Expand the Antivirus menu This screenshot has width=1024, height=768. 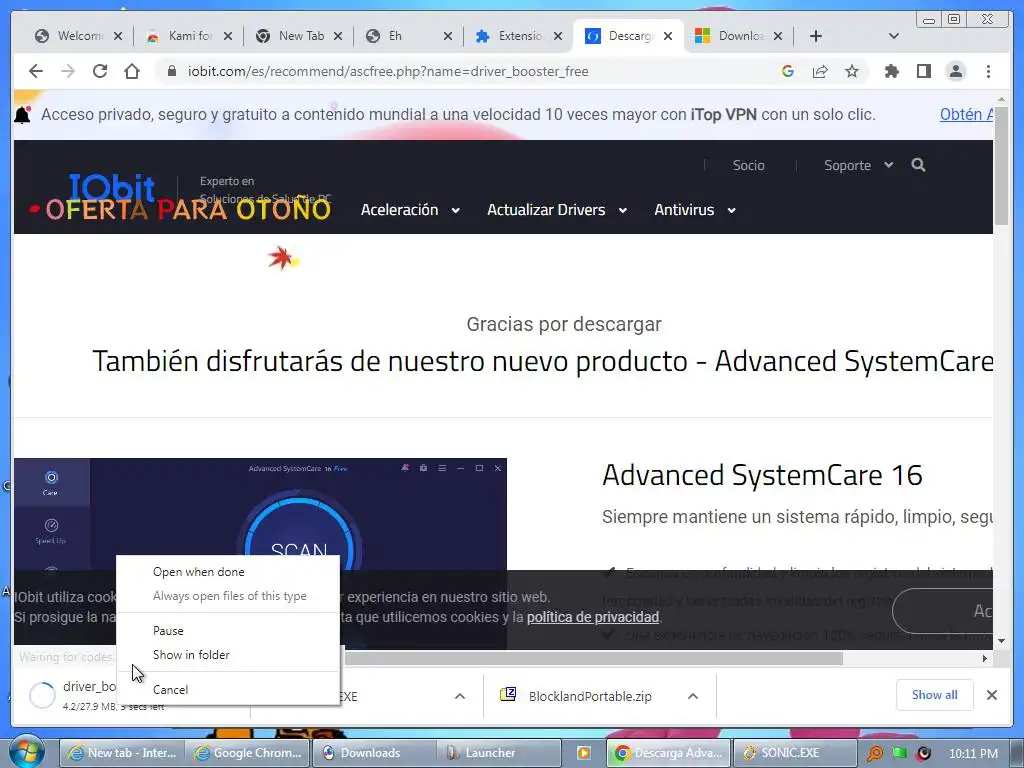695,210
